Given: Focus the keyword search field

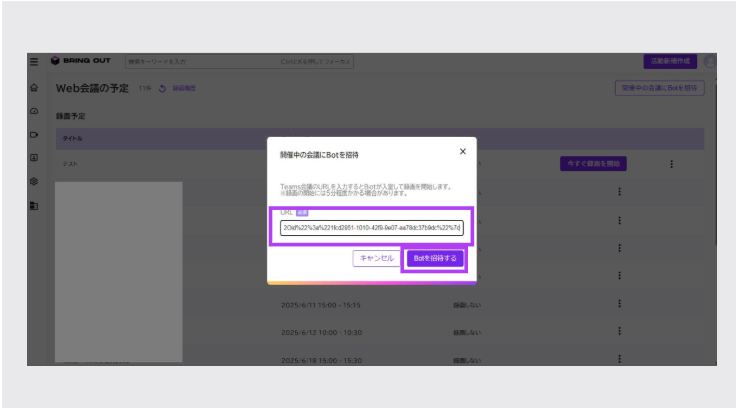Looking at the screenshot, I should 239,62.
